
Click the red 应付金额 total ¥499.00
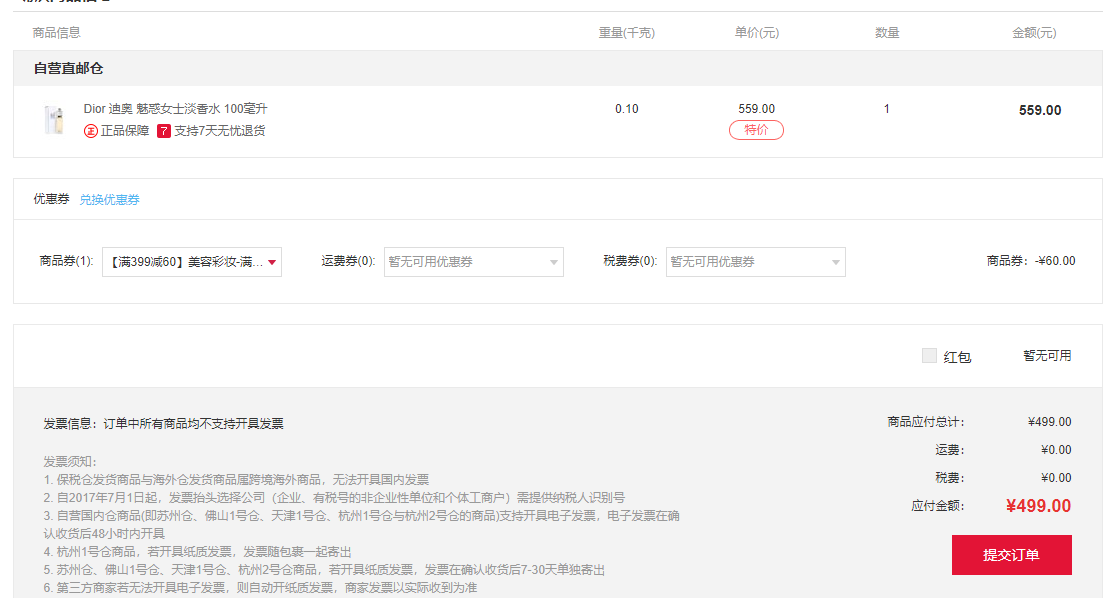tap(1038, 506)
